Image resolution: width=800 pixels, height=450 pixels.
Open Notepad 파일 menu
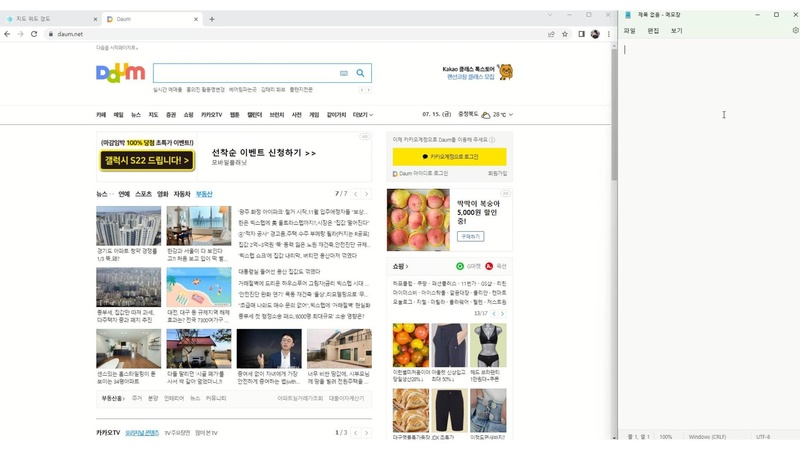[x=630, y=31]
